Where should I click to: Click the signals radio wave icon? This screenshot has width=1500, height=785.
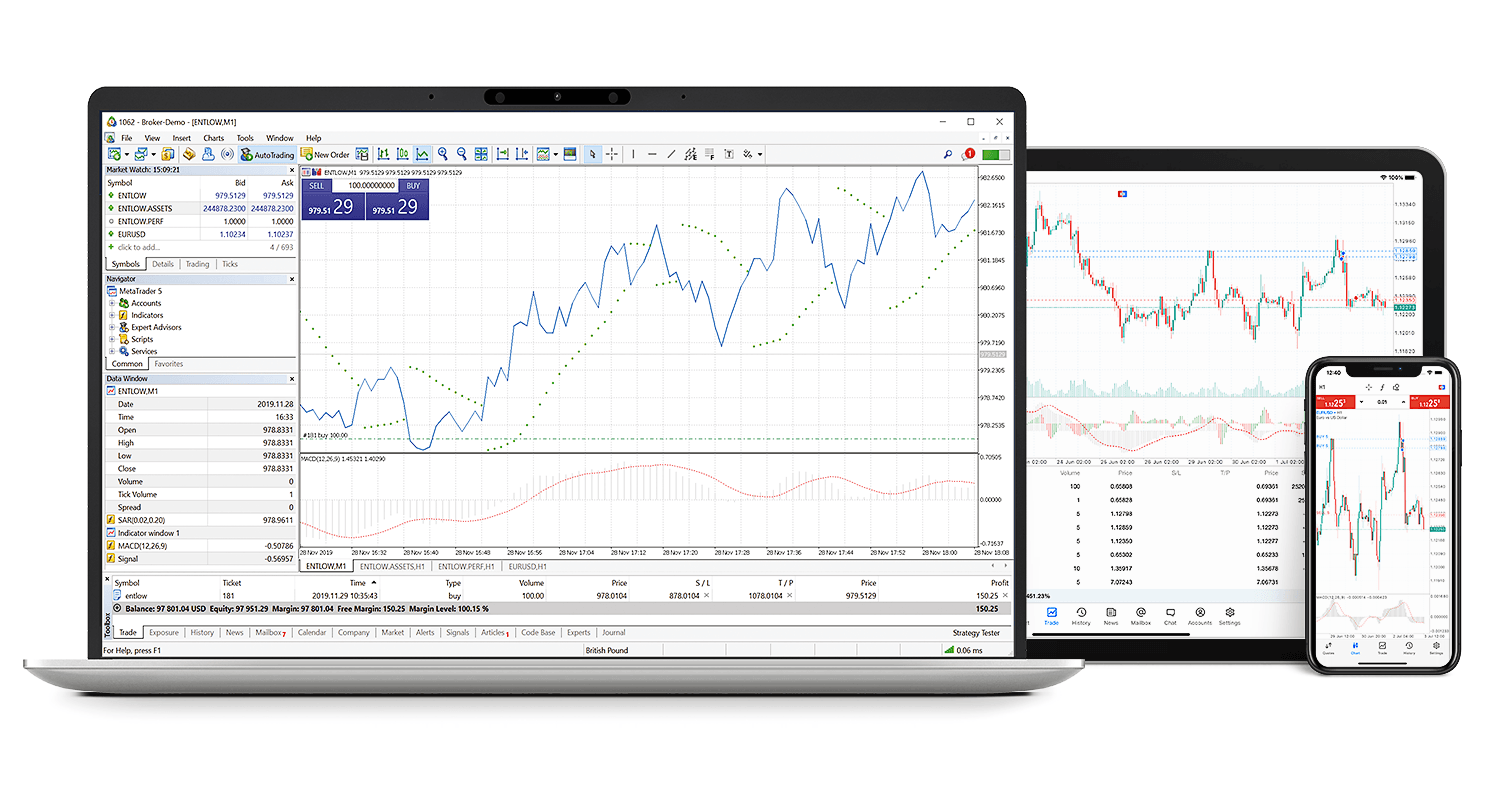pyautogui.click(x=227, y=155)
